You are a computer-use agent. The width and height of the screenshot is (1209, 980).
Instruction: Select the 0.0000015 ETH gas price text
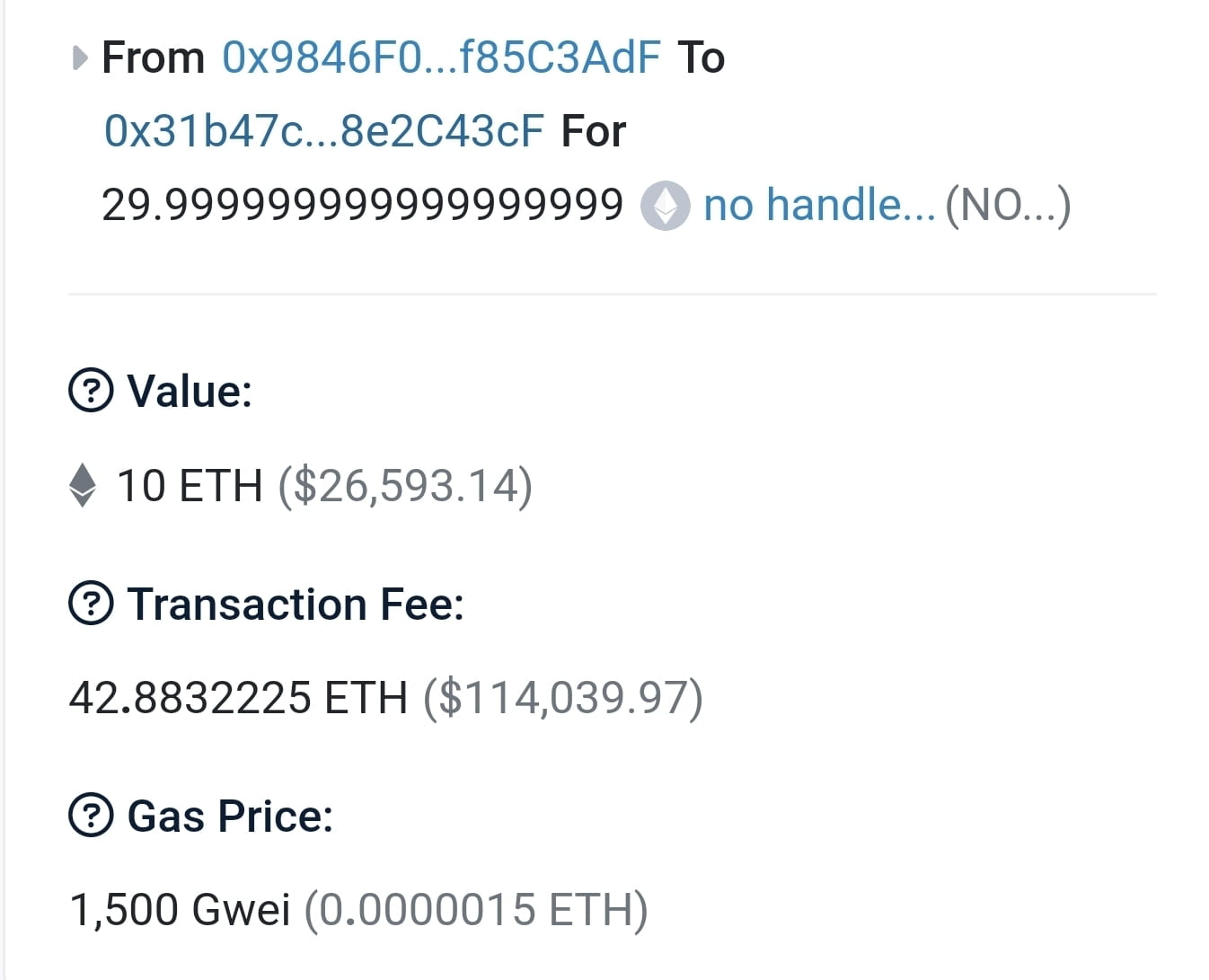tap(474, 909)
